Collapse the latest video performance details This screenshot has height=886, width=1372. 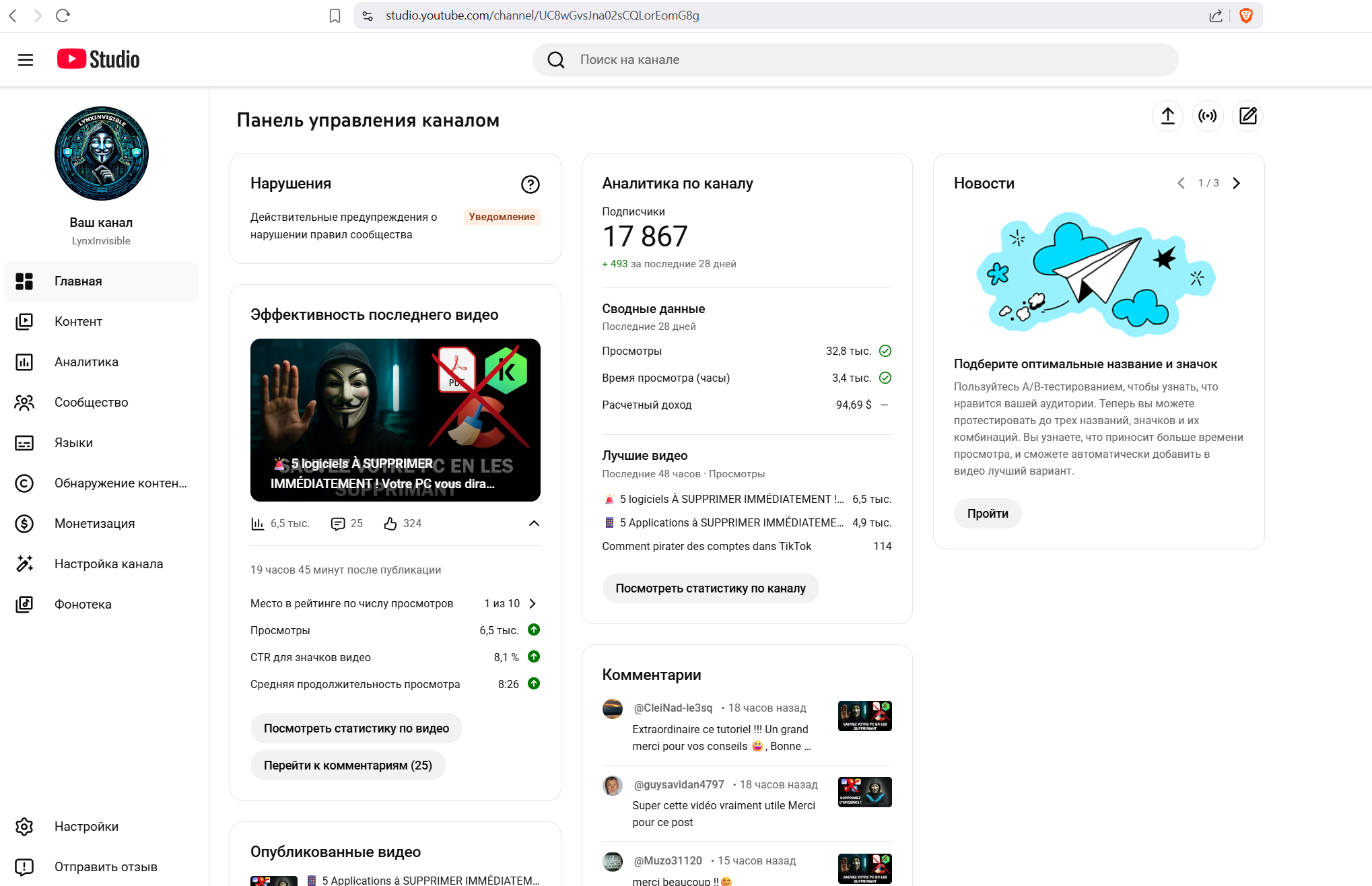534,523
